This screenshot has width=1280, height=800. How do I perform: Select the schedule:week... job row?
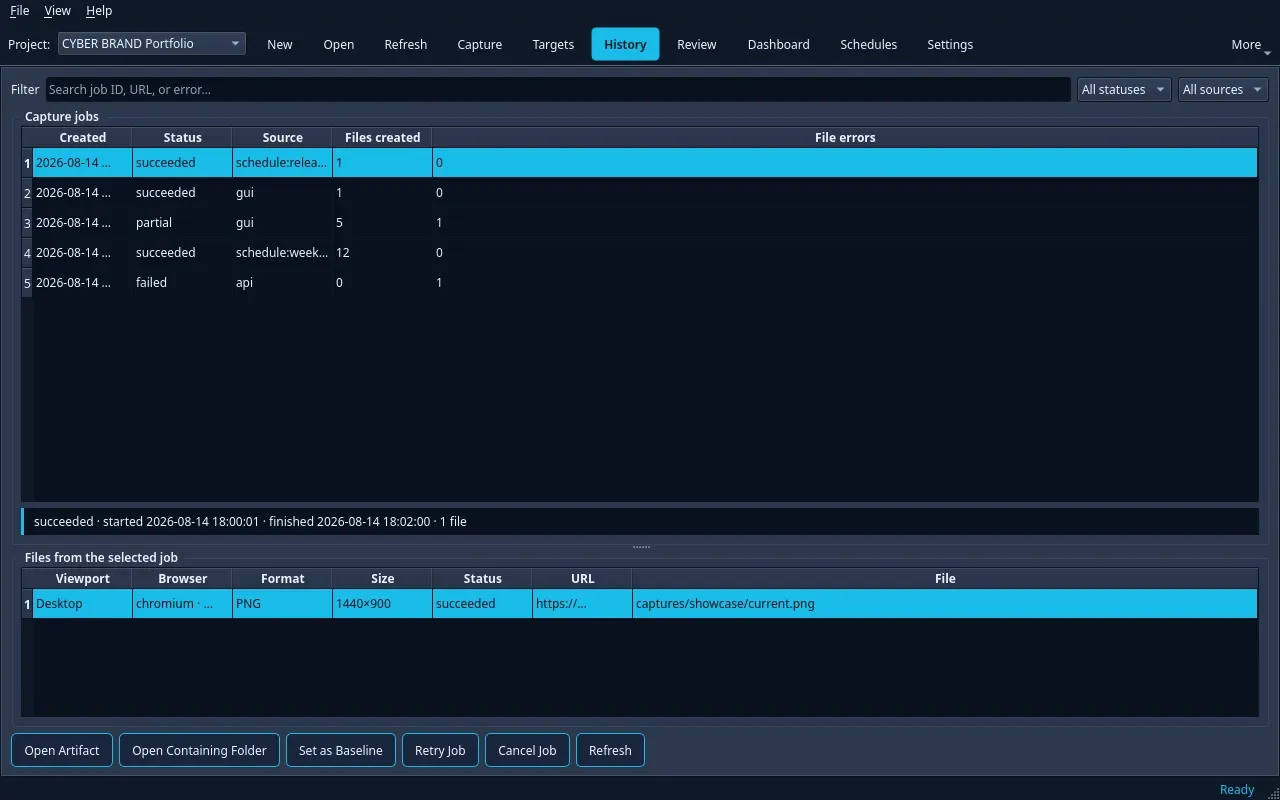tap(645, 252)
